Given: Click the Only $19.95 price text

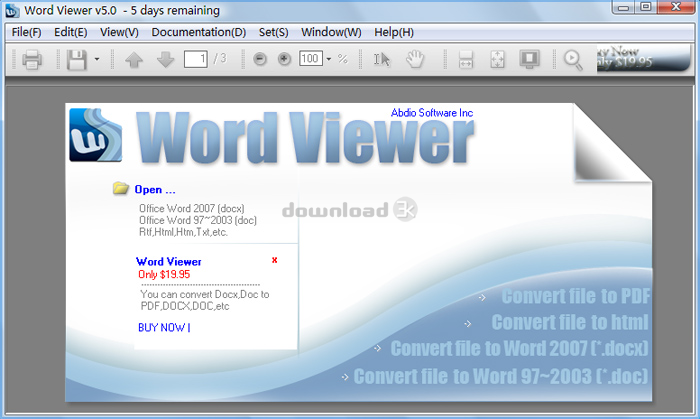Looking at the screenshot, I should click(x=164, y=274).
